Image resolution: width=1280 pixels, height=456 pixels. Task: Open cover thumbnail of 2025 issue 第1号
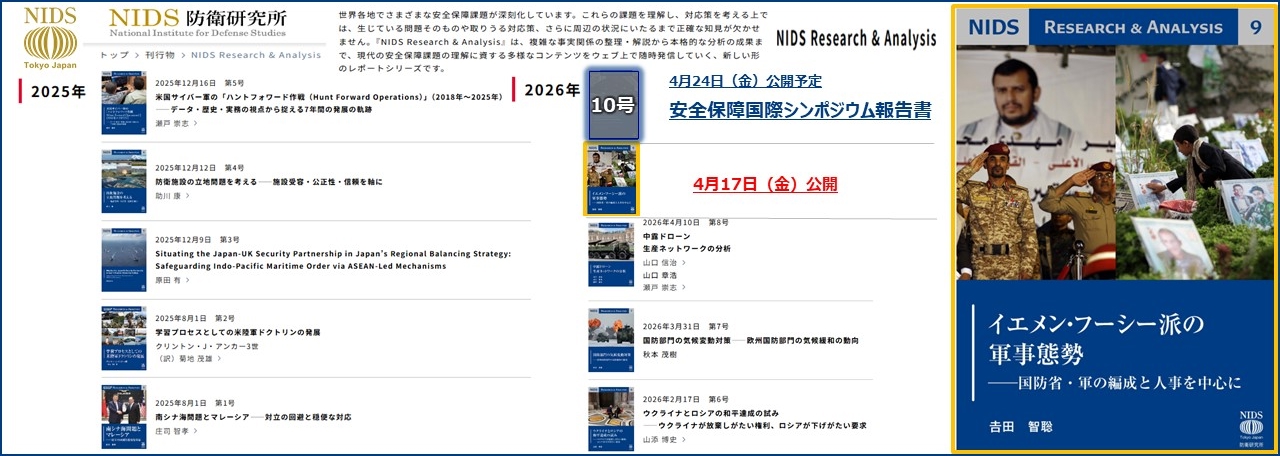pos(123,416)
